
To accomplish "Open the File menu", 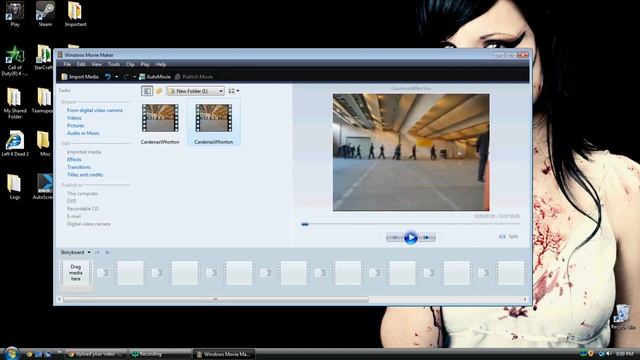I will (67, 64).
